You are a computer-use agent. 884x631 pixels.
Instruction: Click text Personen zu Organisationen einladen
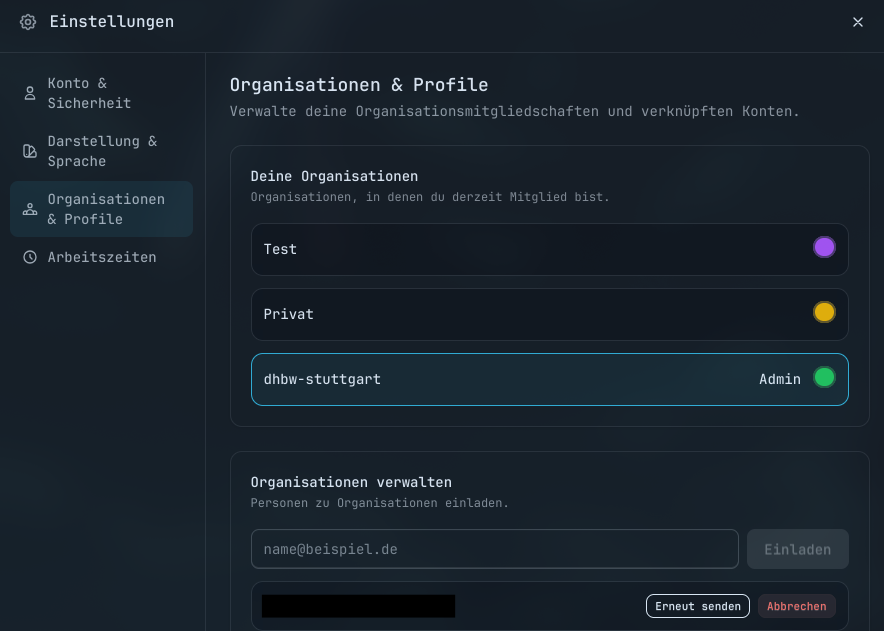379,503
